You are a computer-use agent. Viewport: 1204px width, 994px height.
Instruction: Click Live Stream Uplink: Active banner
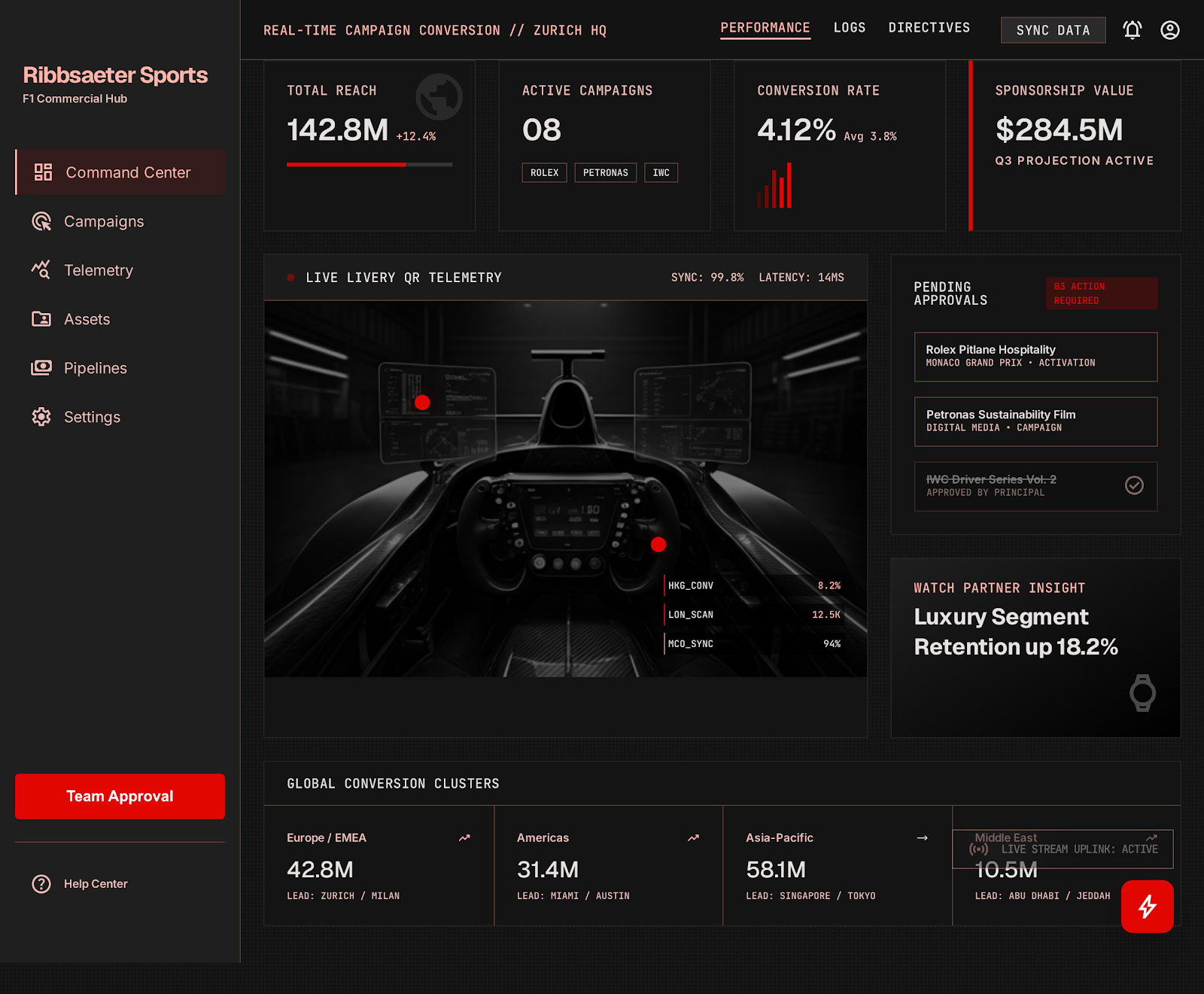(x=1063, y=849)
